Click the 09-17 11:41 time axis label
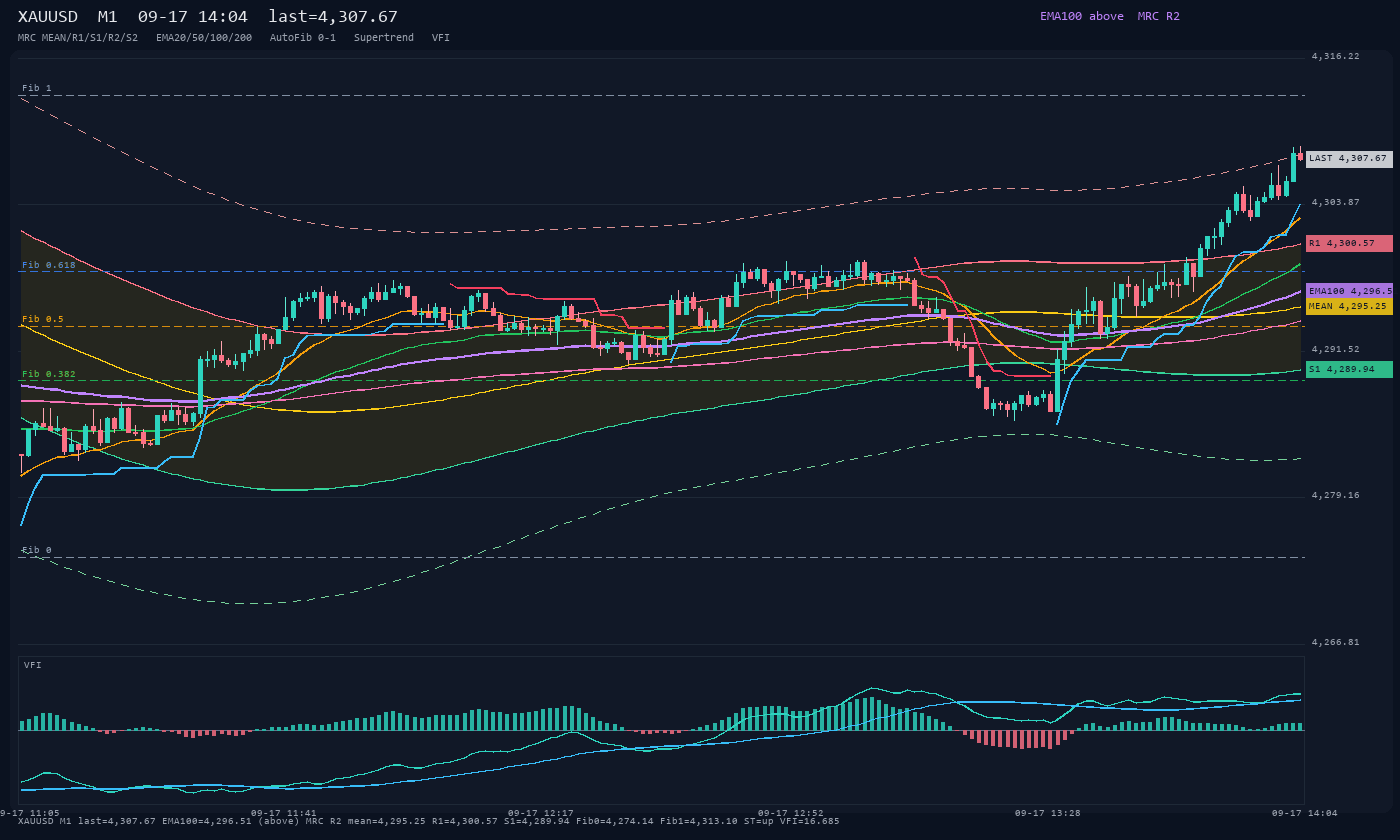This screenshot has width=1400, height=840. coord(283,813)
